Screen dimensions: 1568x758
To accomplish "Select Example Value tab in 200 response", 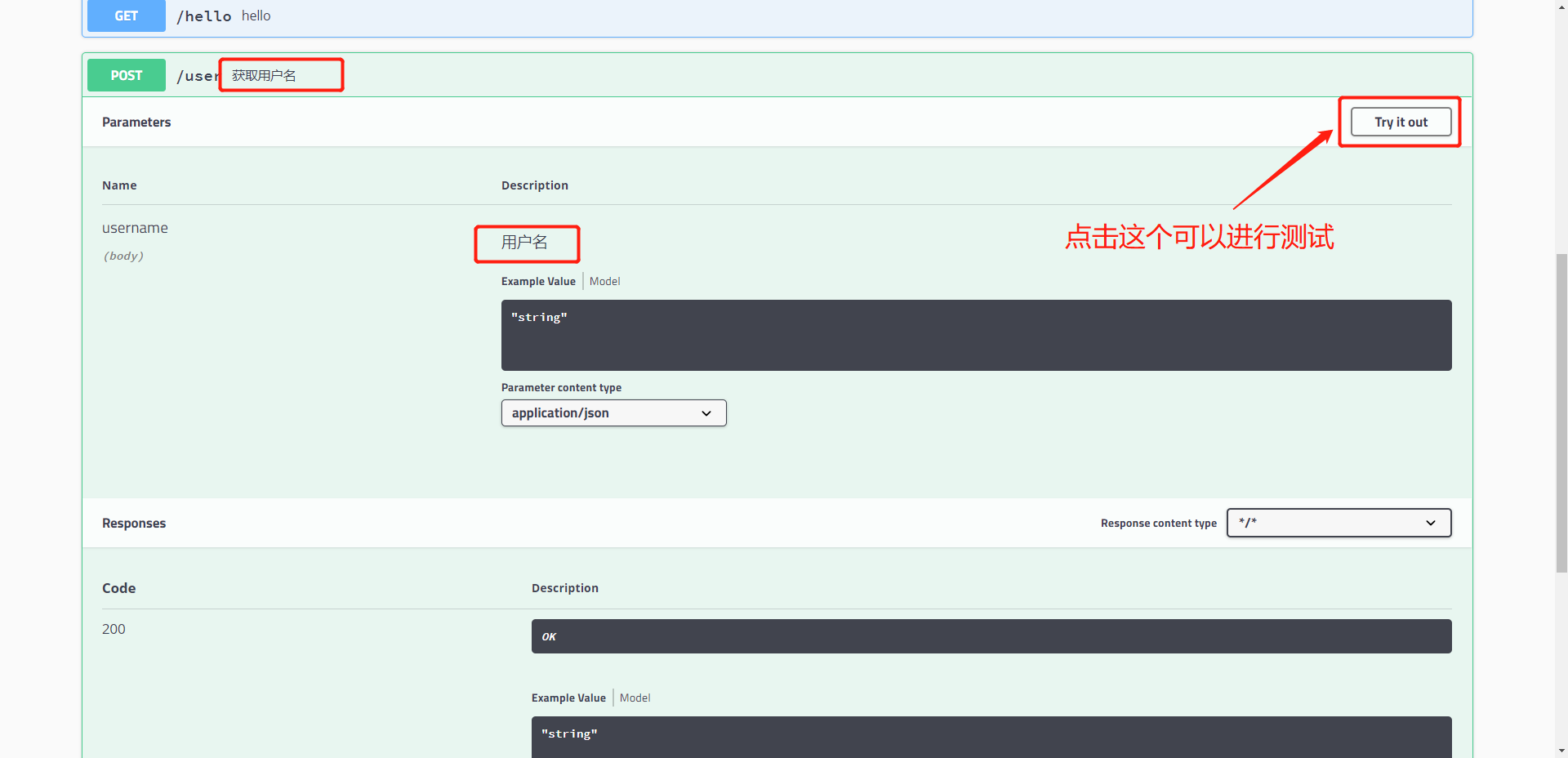I will (x=568, y=698).
